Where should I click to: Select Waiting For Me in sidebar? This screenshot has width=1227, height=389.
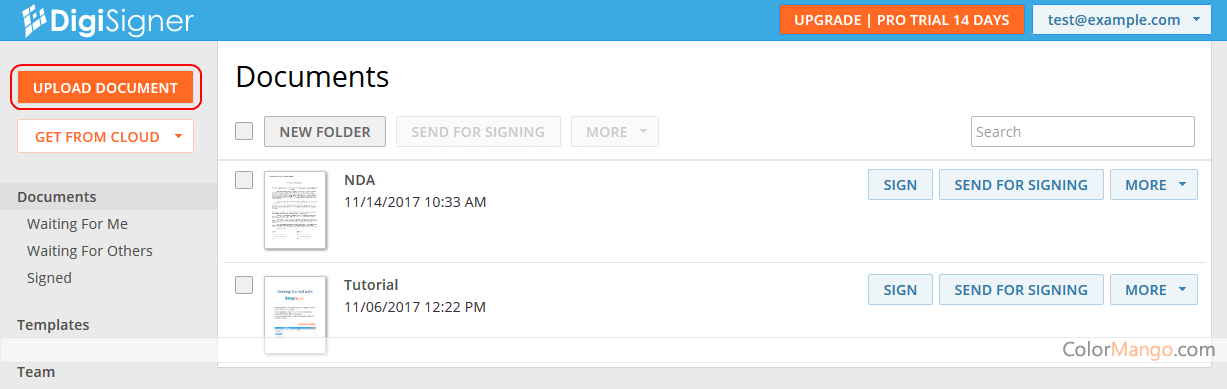(x=77, y=224)
